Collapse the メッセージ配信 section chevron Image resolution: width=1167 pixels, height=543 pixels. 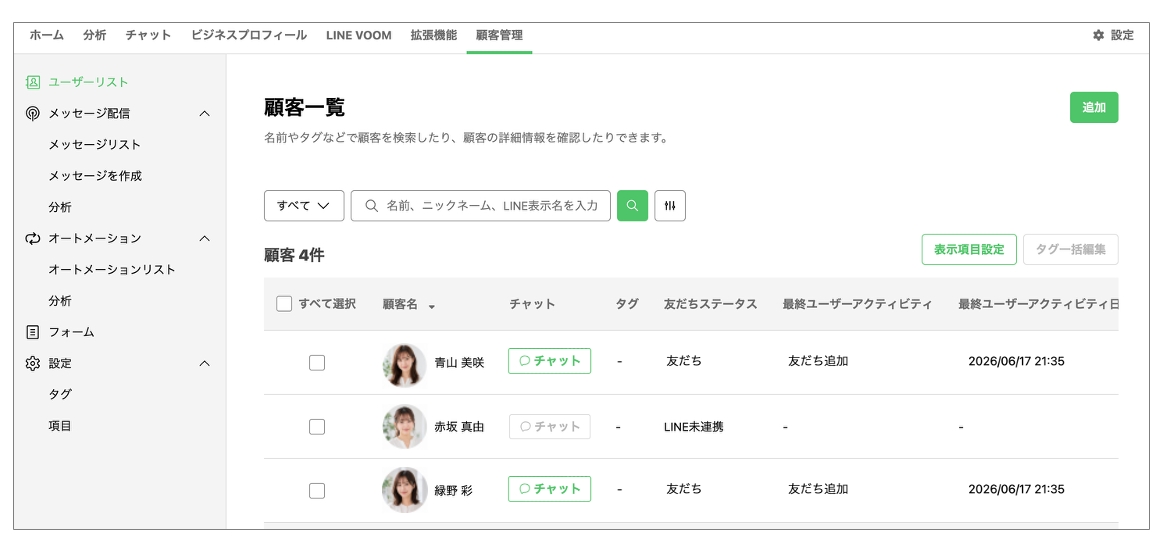[205, 114]
